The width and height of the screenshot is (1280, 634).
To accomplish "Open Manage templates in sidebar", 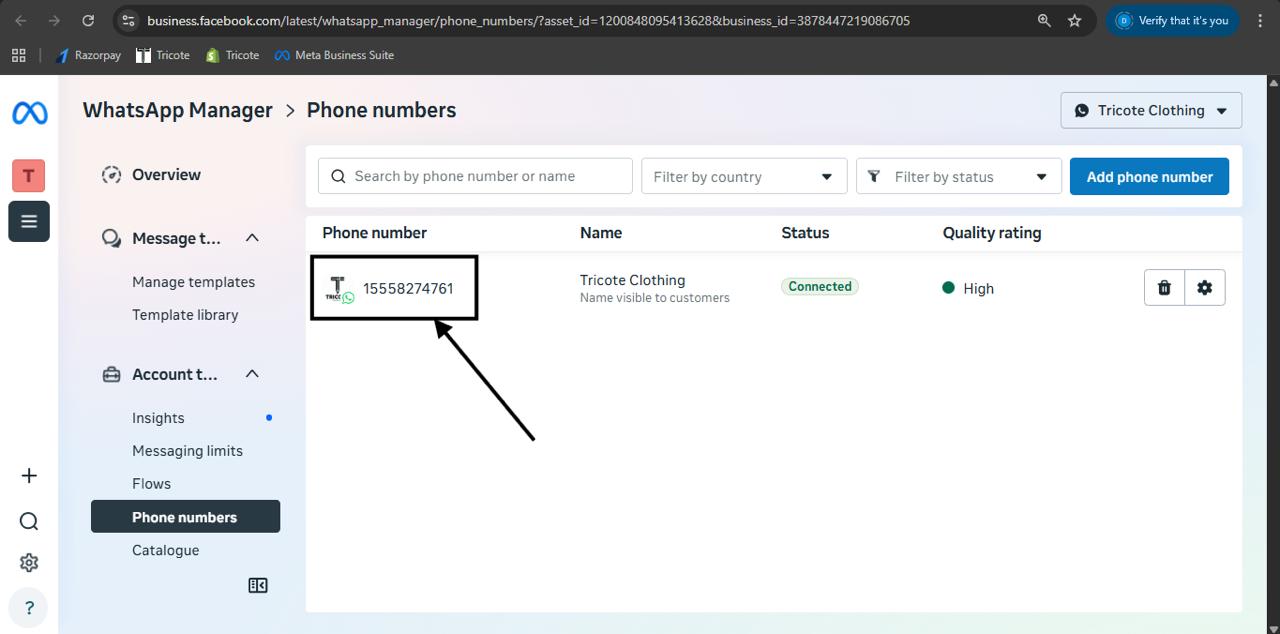I will [193, 282].
